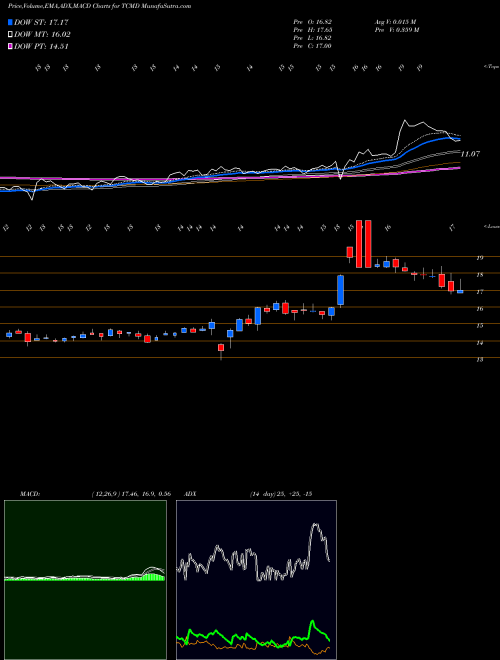Click the lowest red candlestick near 13.5
500x660 pixels.
click(x=221, y=348)
